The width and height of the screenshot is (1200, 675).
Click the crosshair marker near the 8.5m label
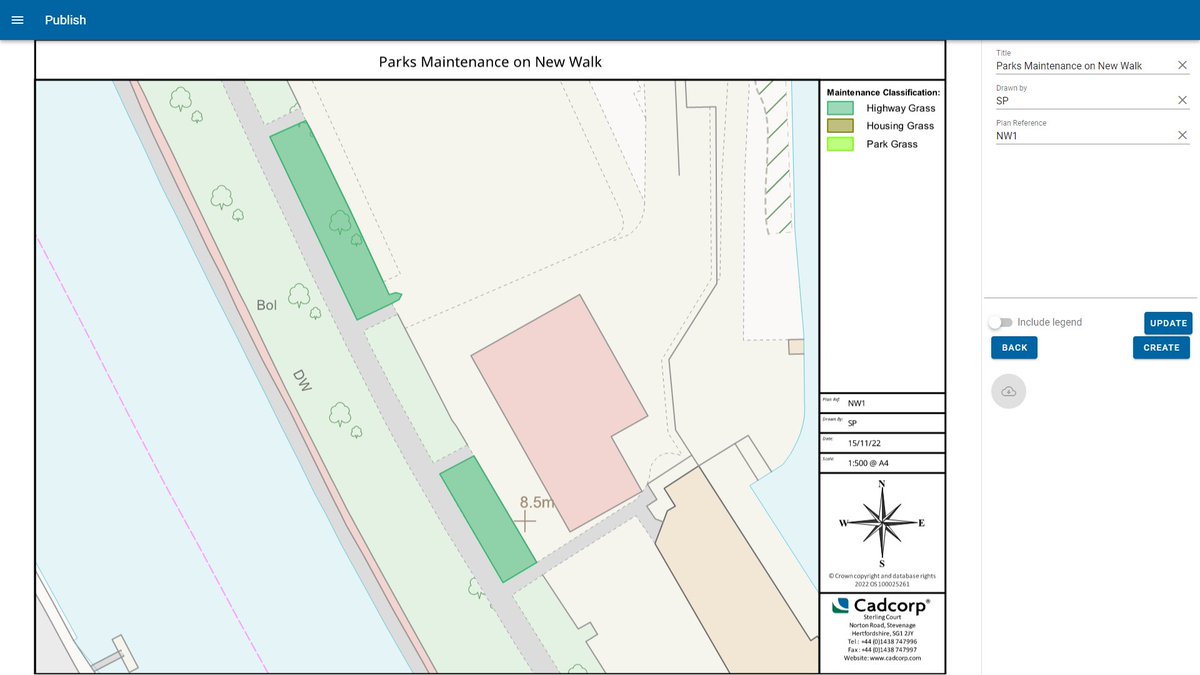526,521
